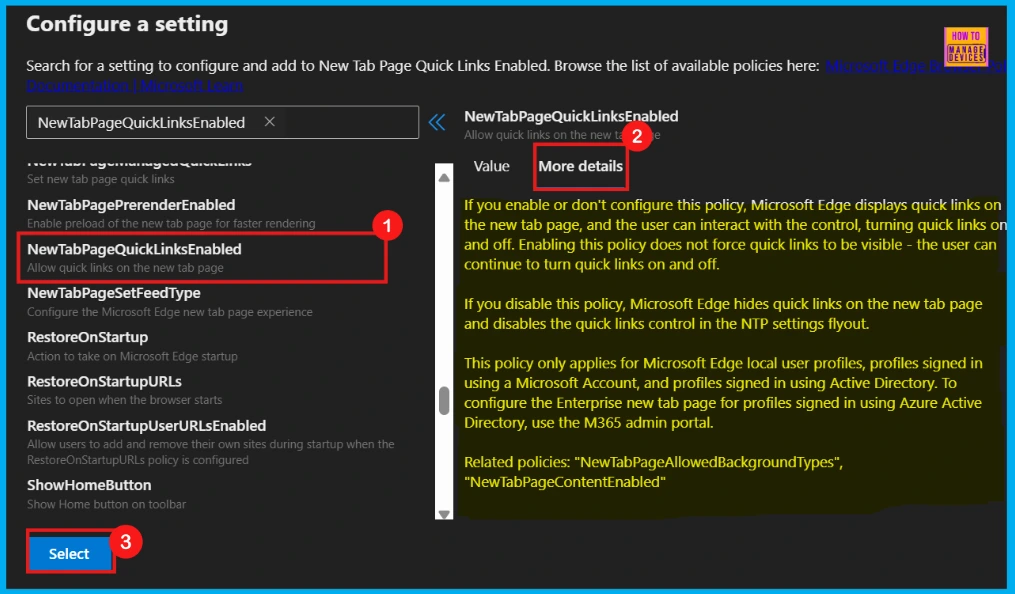
Task: Collapse panel with double chevron icon
Action: (437, 122)
